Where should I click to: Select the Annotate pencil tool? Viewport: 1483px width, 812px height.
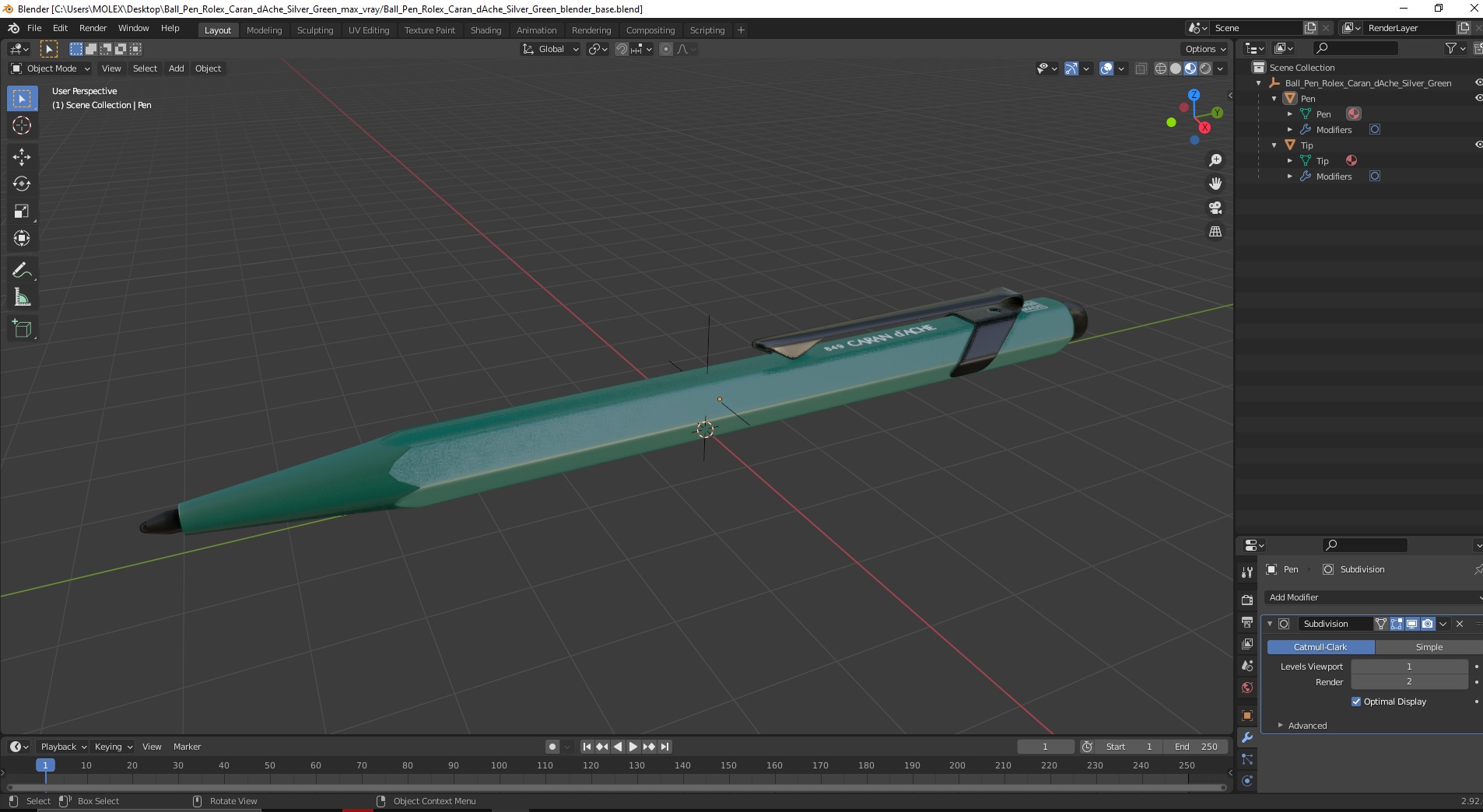click(22, 270)
